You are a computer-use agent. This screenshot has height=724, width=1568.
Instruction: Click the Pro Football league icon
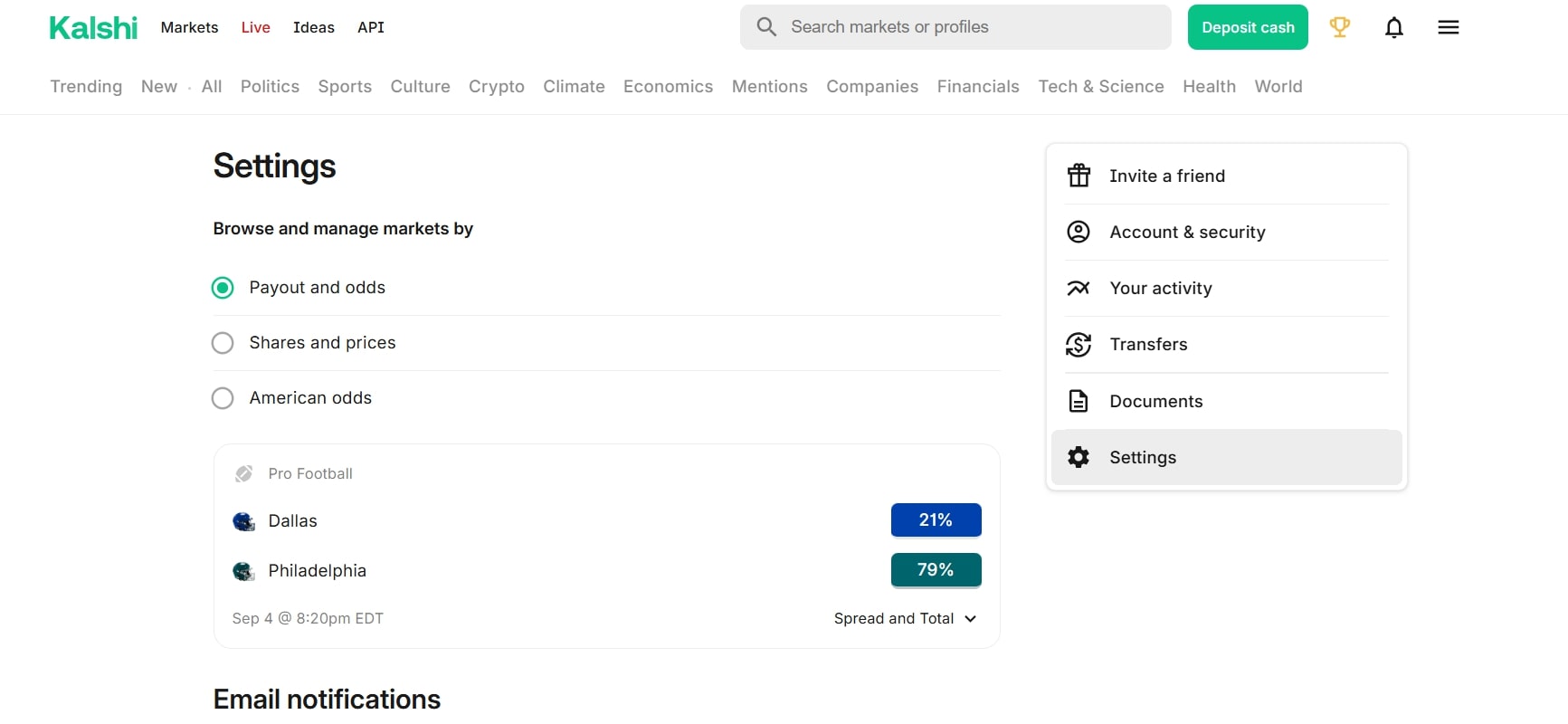[243, 473]
